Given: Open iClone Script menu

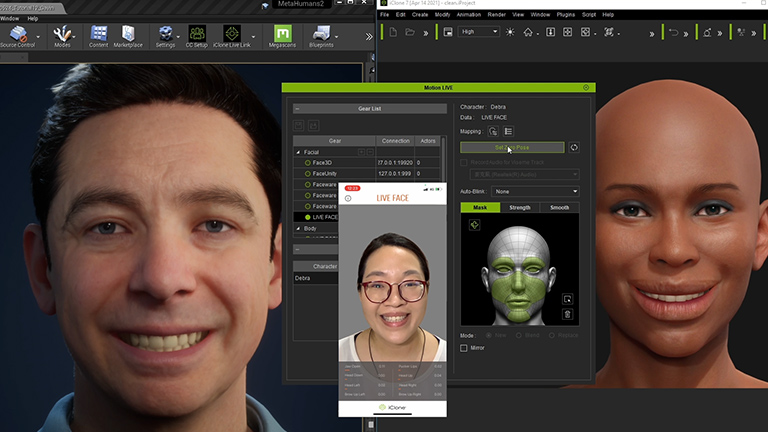Looking at the screenshot, I should tap(589, 15).
